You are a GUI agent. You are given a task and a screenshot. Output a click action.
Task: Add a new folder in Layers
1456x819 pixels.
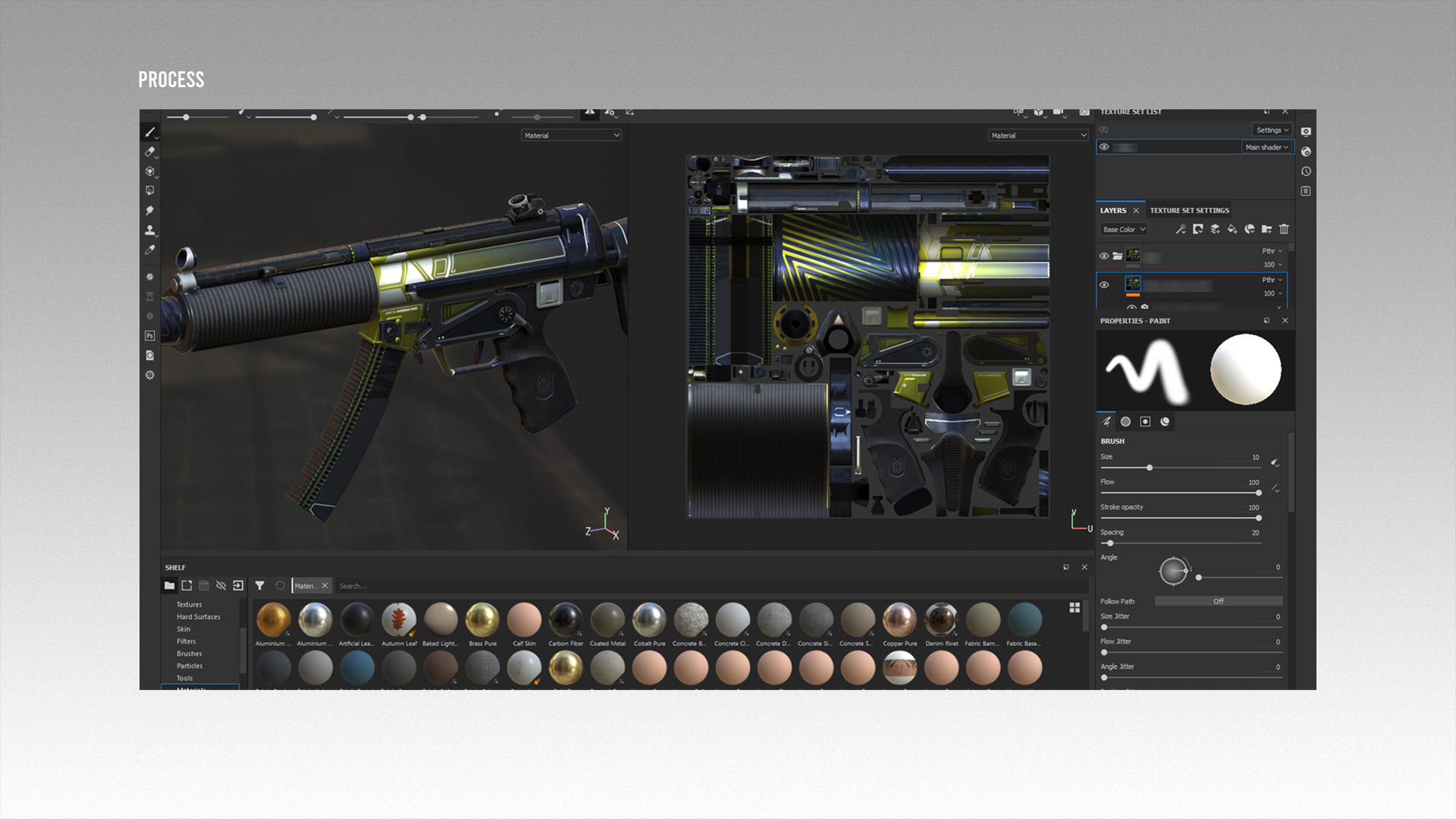(x=1266, y=229)
